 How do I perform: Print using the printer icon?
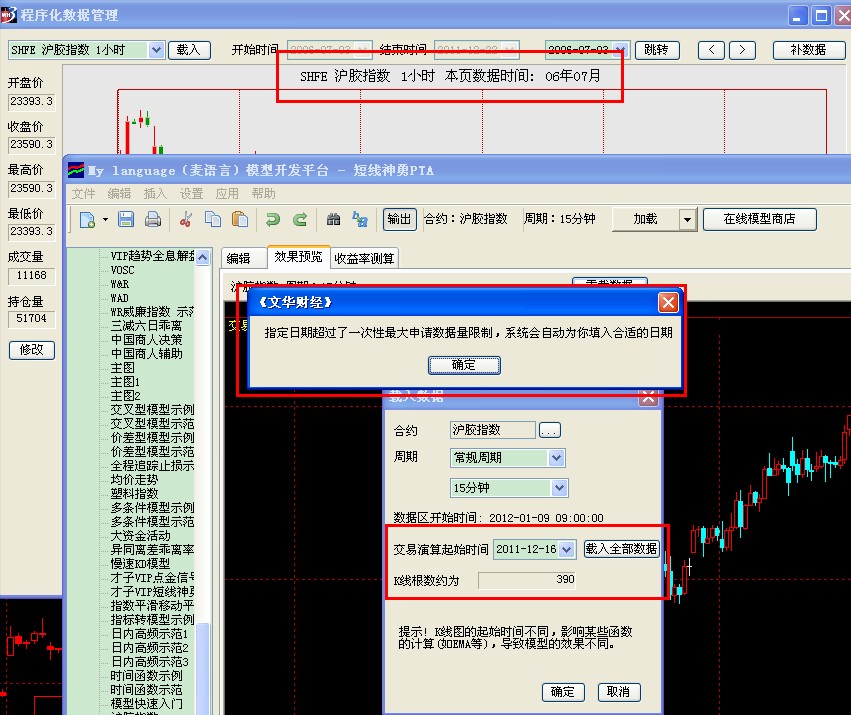pyautogui.click(x=153, y=220)
